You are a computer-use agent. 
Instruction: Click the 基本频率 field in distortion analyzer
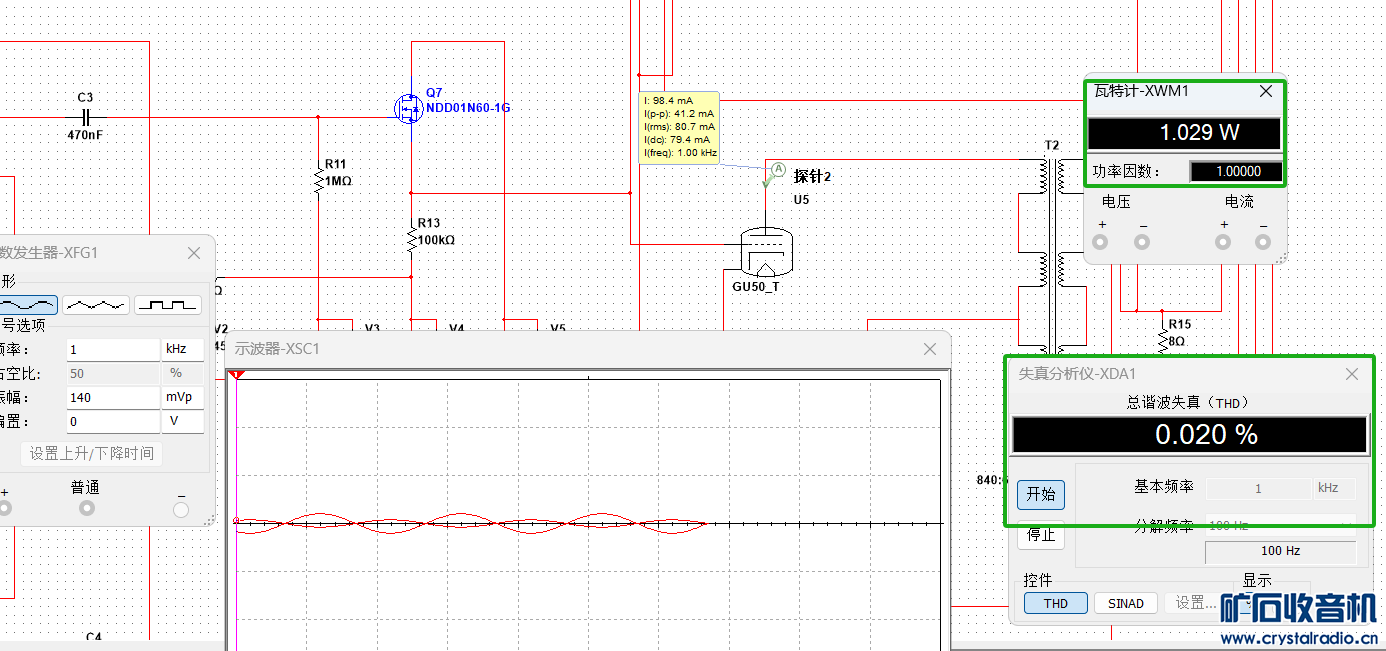point(1258,488)
